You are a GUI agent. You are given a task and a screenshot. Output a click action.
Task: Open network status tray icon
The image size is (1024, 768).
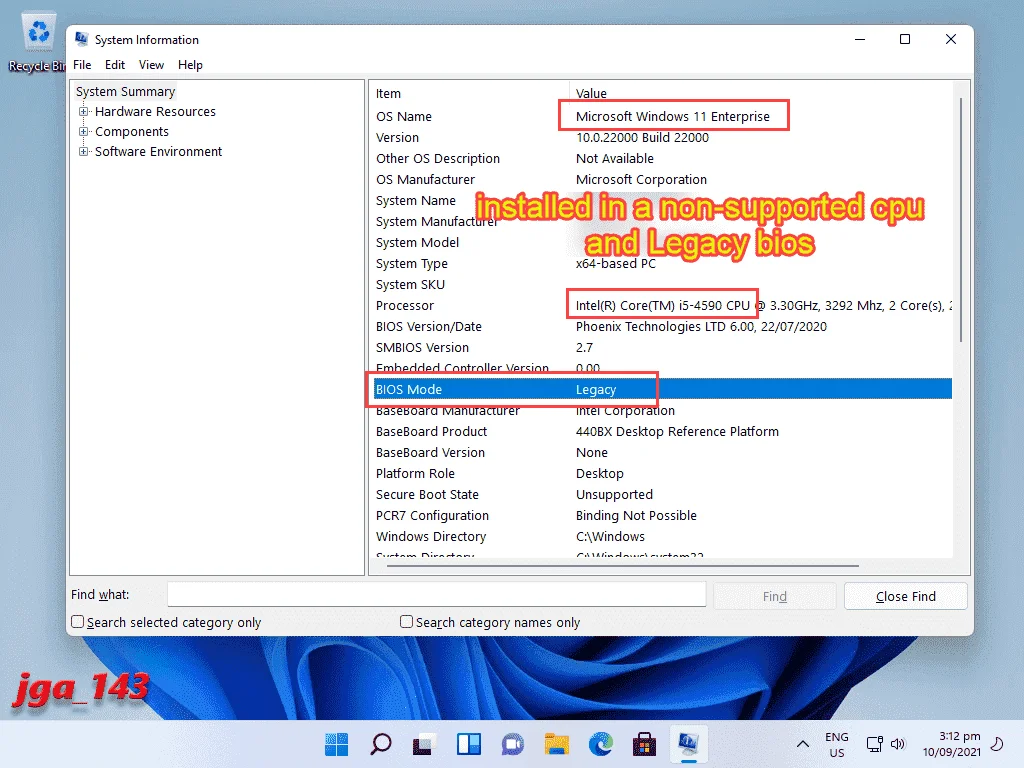pos(874,744)
